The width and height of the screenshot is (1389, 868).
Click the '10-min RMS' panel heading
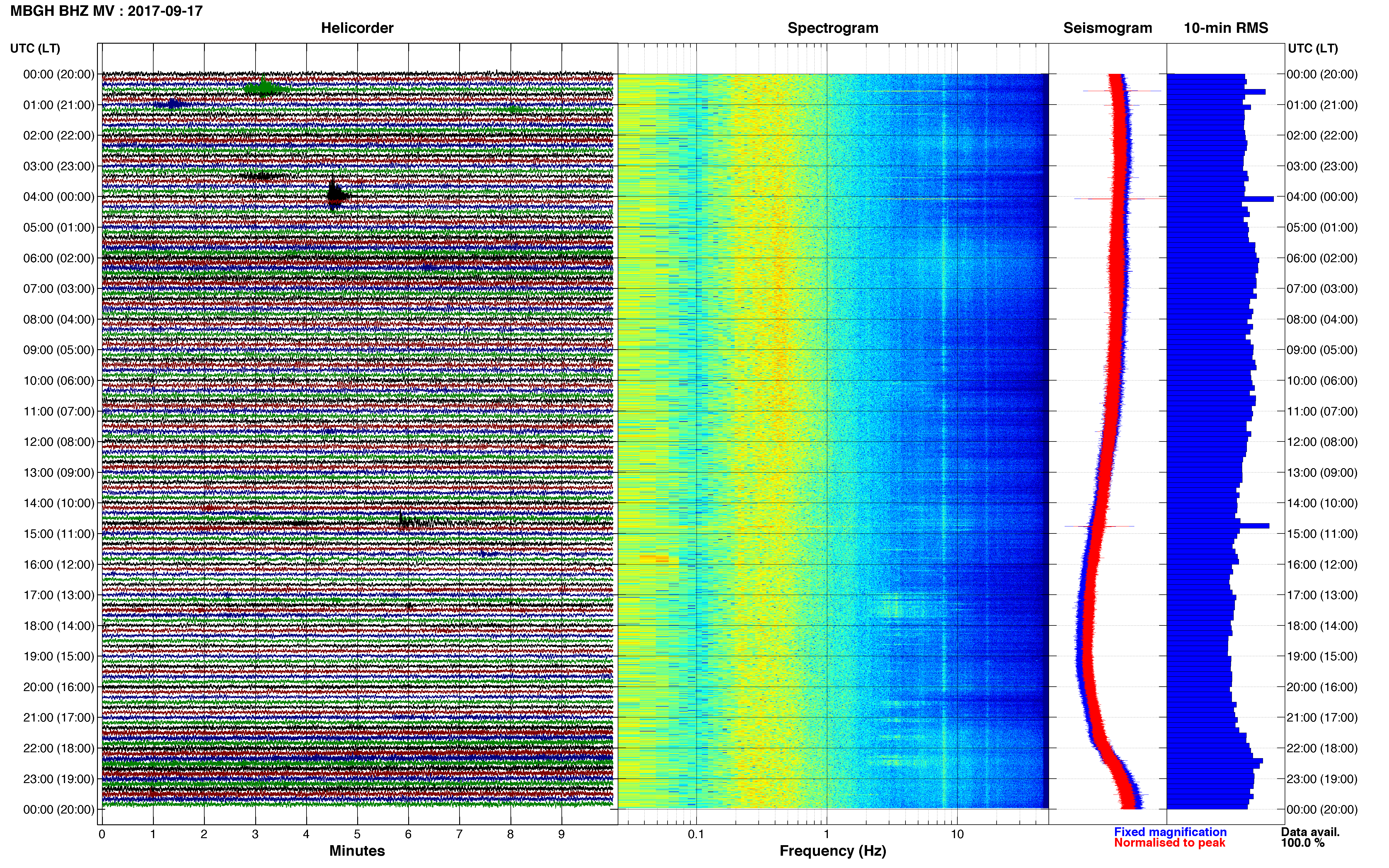pos(1226,28)
